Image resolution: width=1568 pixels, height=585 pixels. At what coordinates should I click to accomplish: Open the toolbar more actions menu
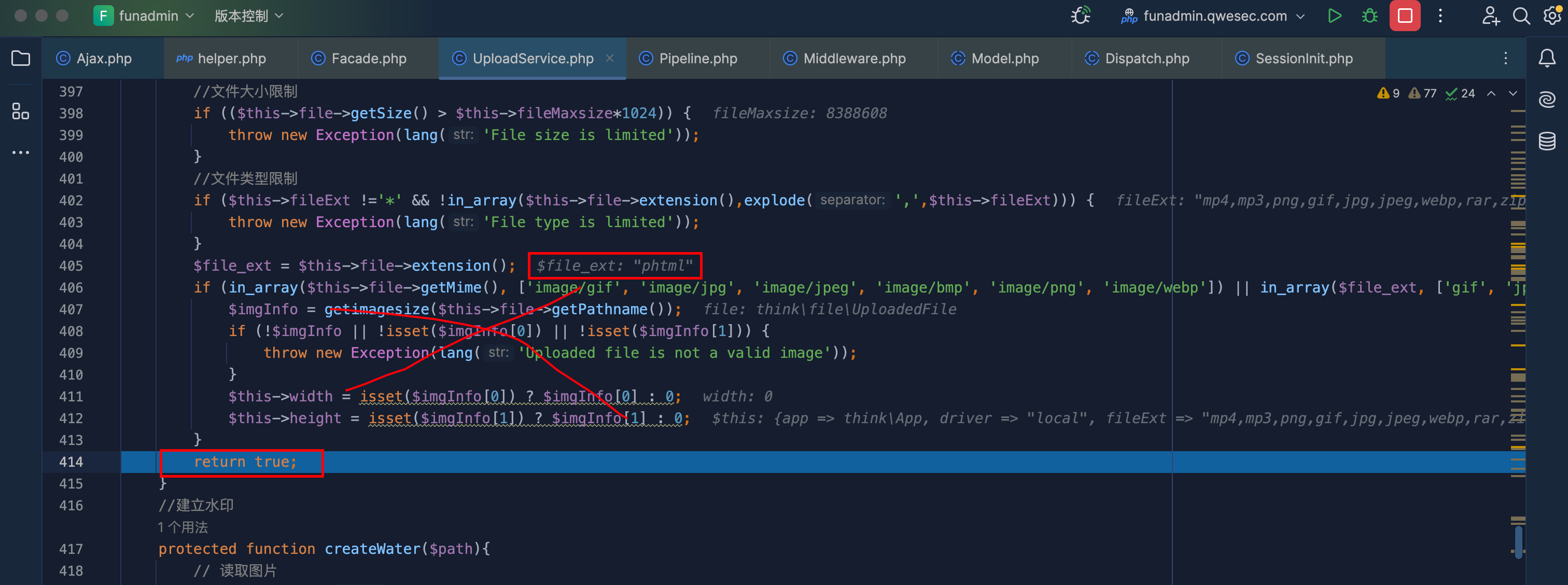pos(1440,16)
